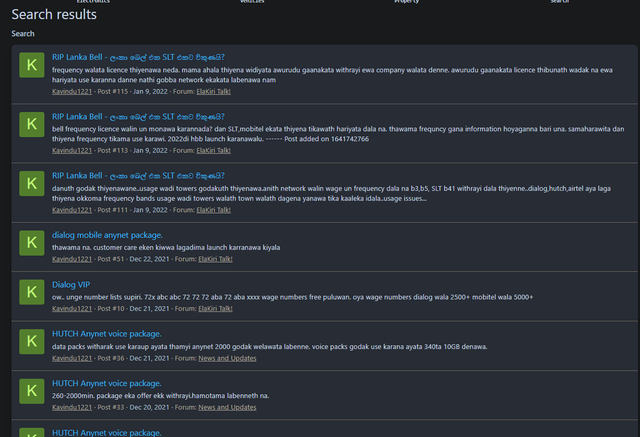Screen dimensions: 640x437
Task: Visit the Kavindu1221 profile link on the Post #51 row
Action: coord(72,259)
